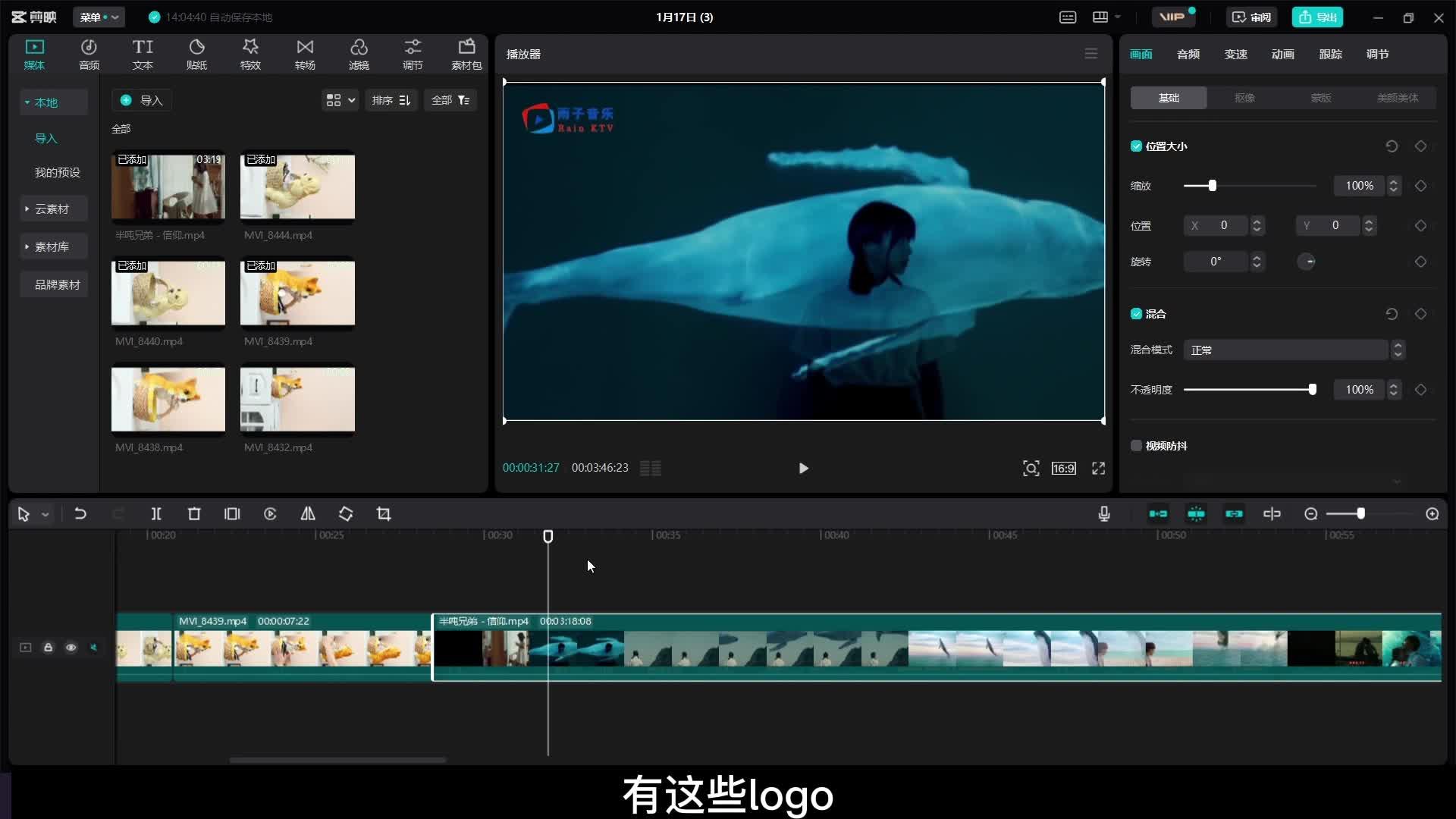This screenshot has width=1456, height=819.
Task: Open the keyboard shortcuts icon in title bar
Action: pos(1068,17)
